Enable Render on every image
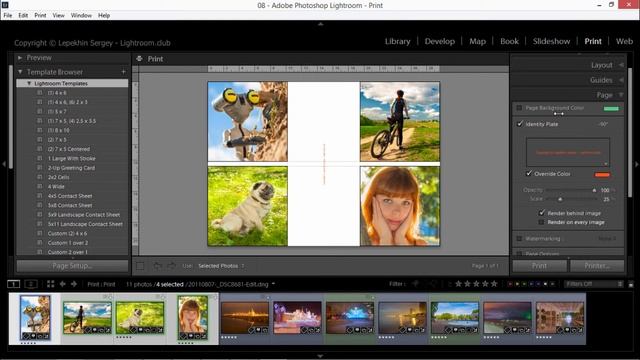The image size is (640, 360). tap(541, 222)
